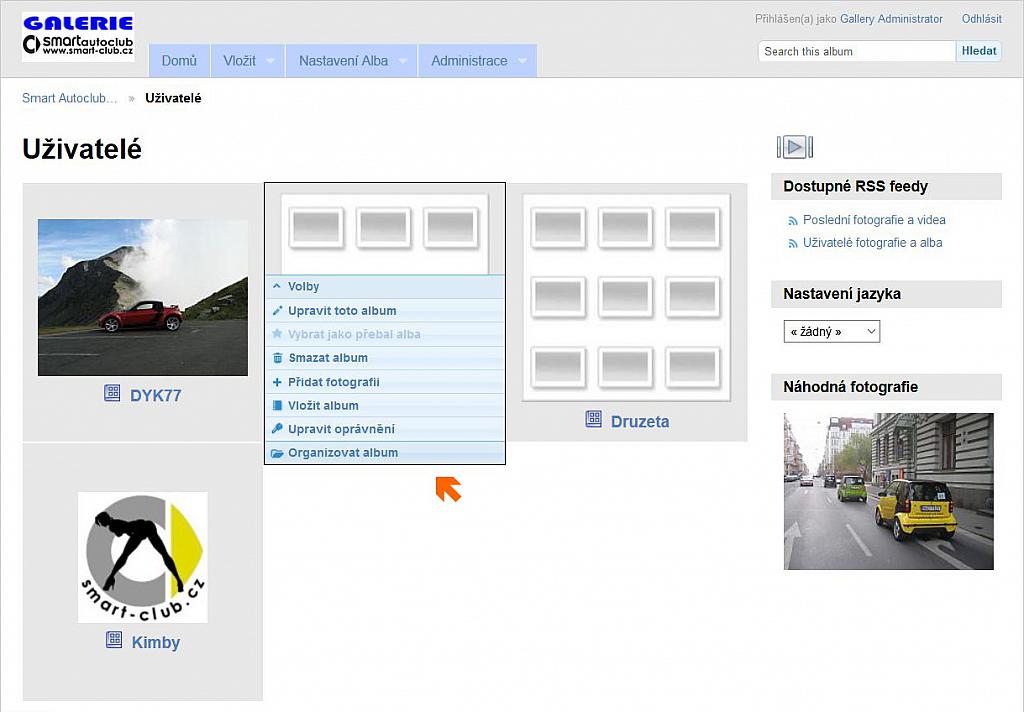1024x712 pixels.
Task: Click the Hledat search button
Action: click(x=978, y=51)
